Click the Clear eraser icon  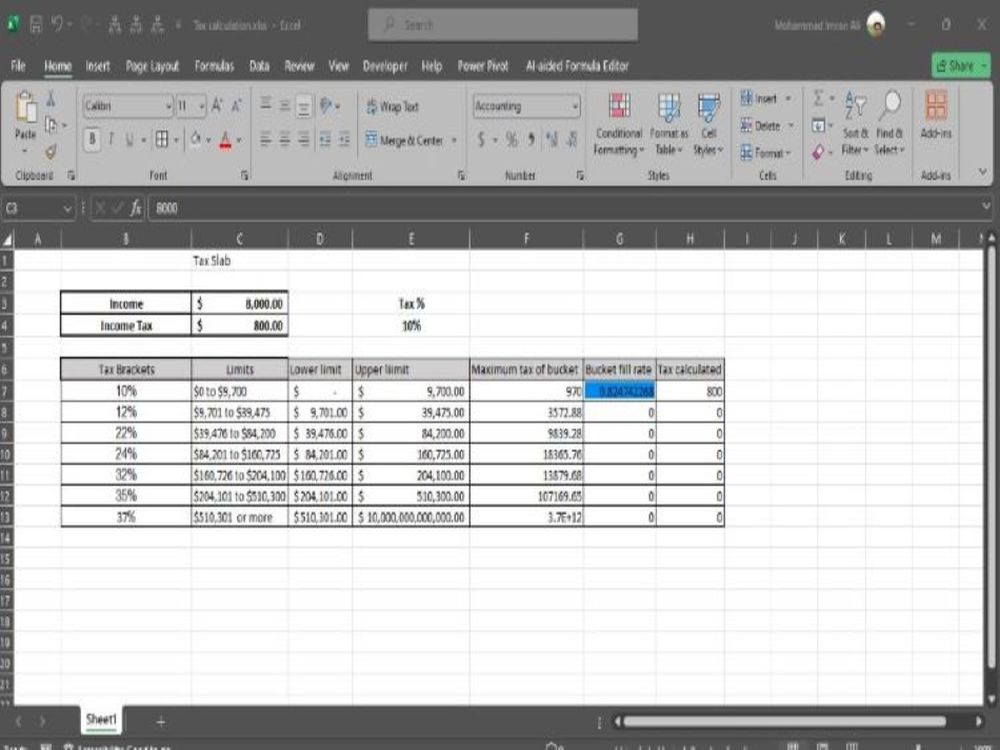818,152
